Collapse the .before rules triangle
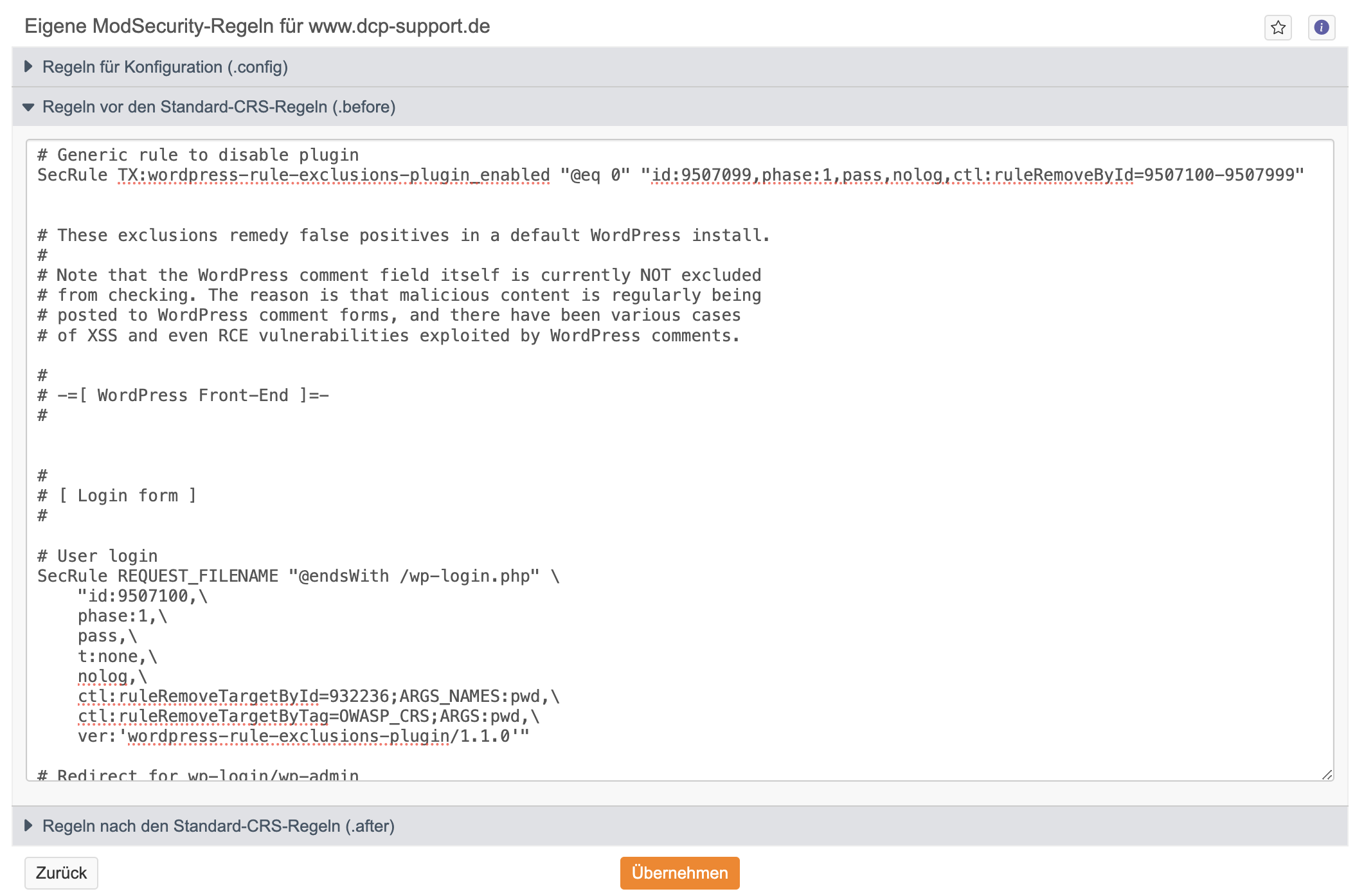Screen dimensions: 1355x896 tap(28, 107)
